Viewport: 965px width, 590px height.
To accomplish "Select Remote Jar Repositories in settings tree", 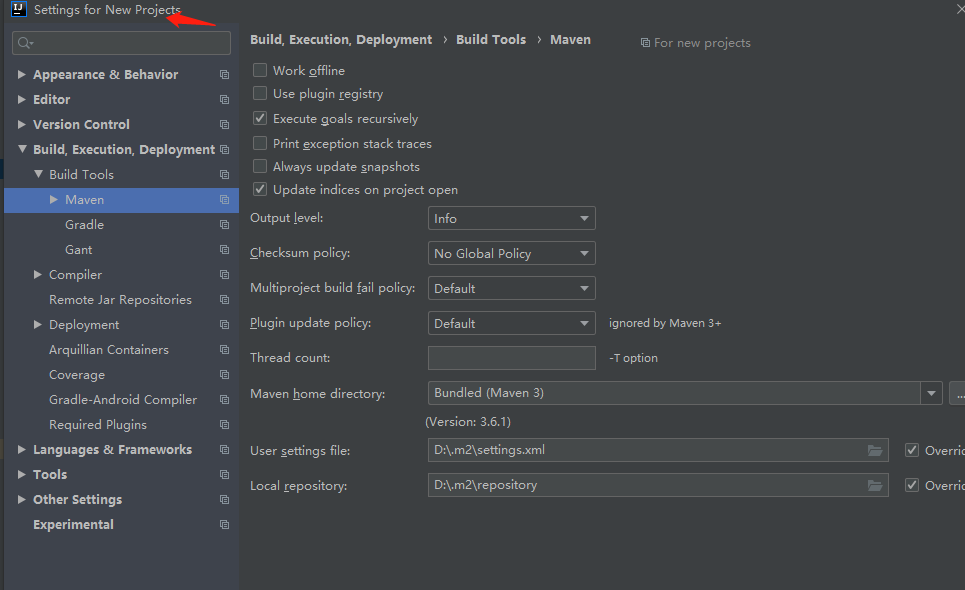I will [x=120, y=300].
